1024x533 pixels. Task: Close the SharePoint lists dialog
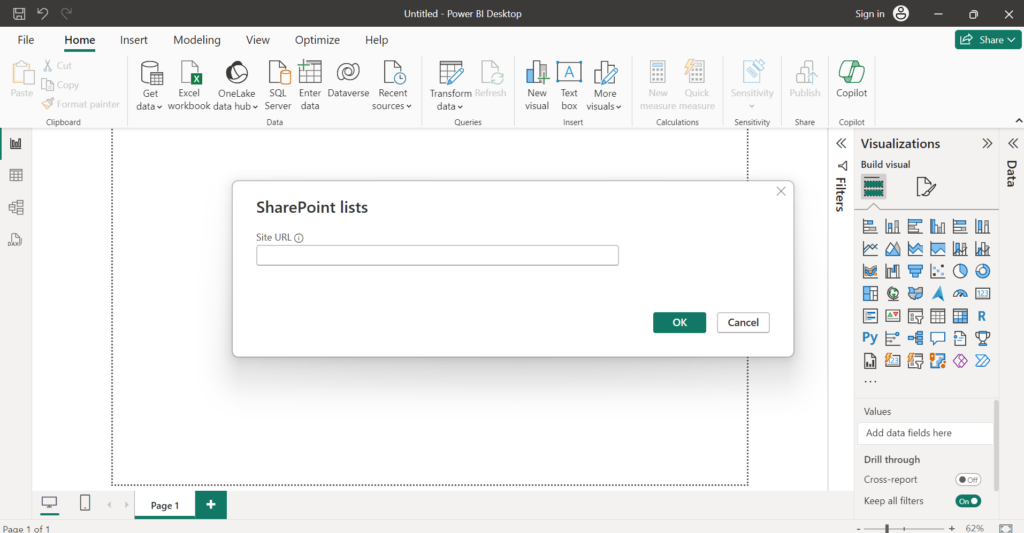(780, 191)
